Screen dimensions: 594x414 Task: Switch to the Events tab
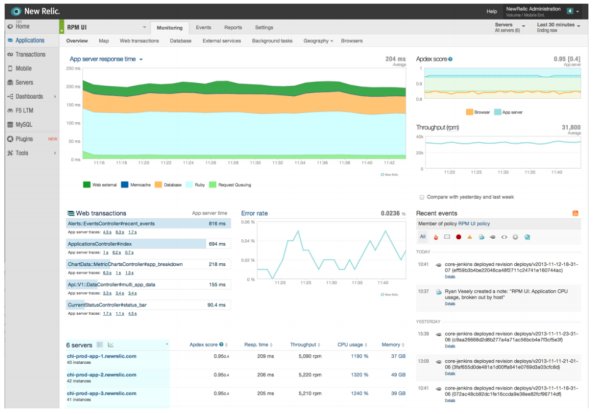(203, 27)
